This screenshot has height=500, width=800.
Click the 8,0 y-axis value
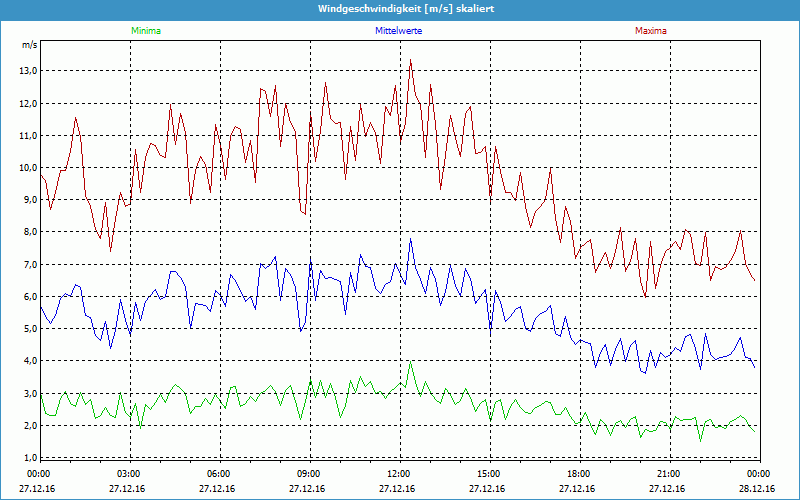(30, 232)
